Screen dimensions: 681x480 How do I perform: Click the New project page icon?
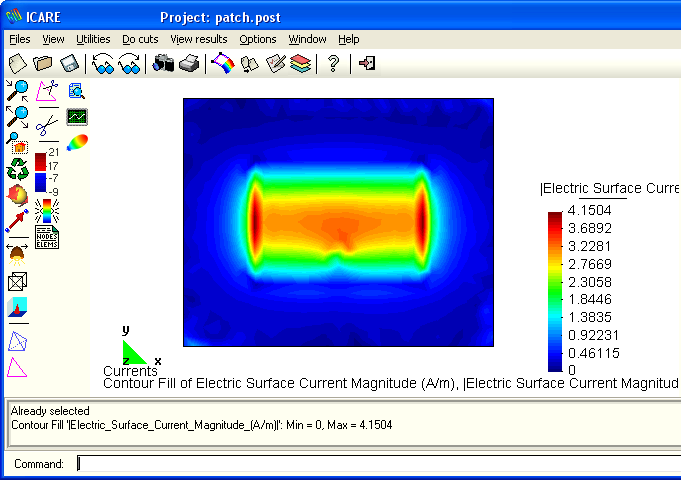(x=18, y=63)
